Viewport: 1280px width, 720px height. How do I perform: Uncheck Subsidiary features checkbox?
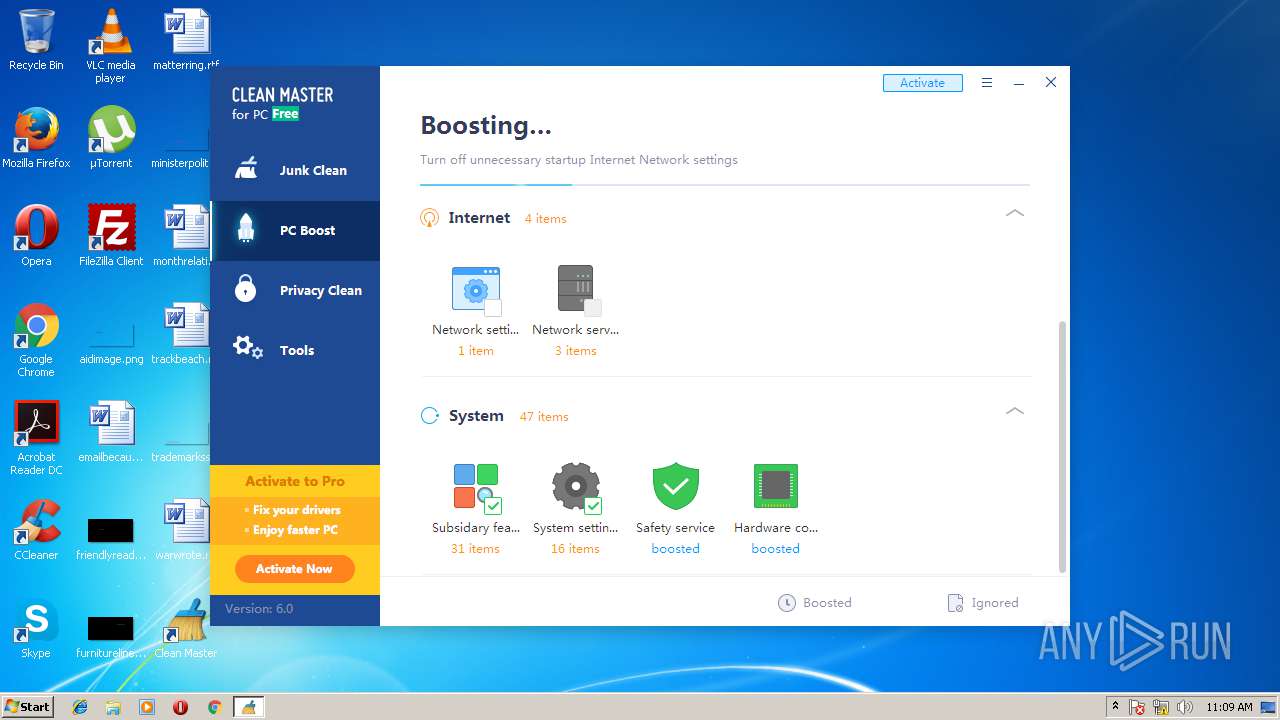(x=492, y=506)
